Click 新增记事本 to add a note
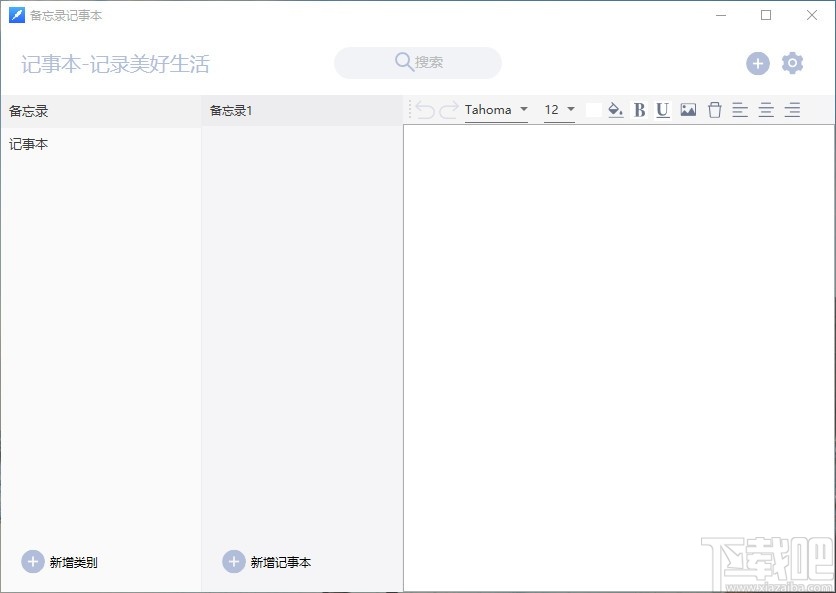Viewport: 836px width, 593px height. 267,562
